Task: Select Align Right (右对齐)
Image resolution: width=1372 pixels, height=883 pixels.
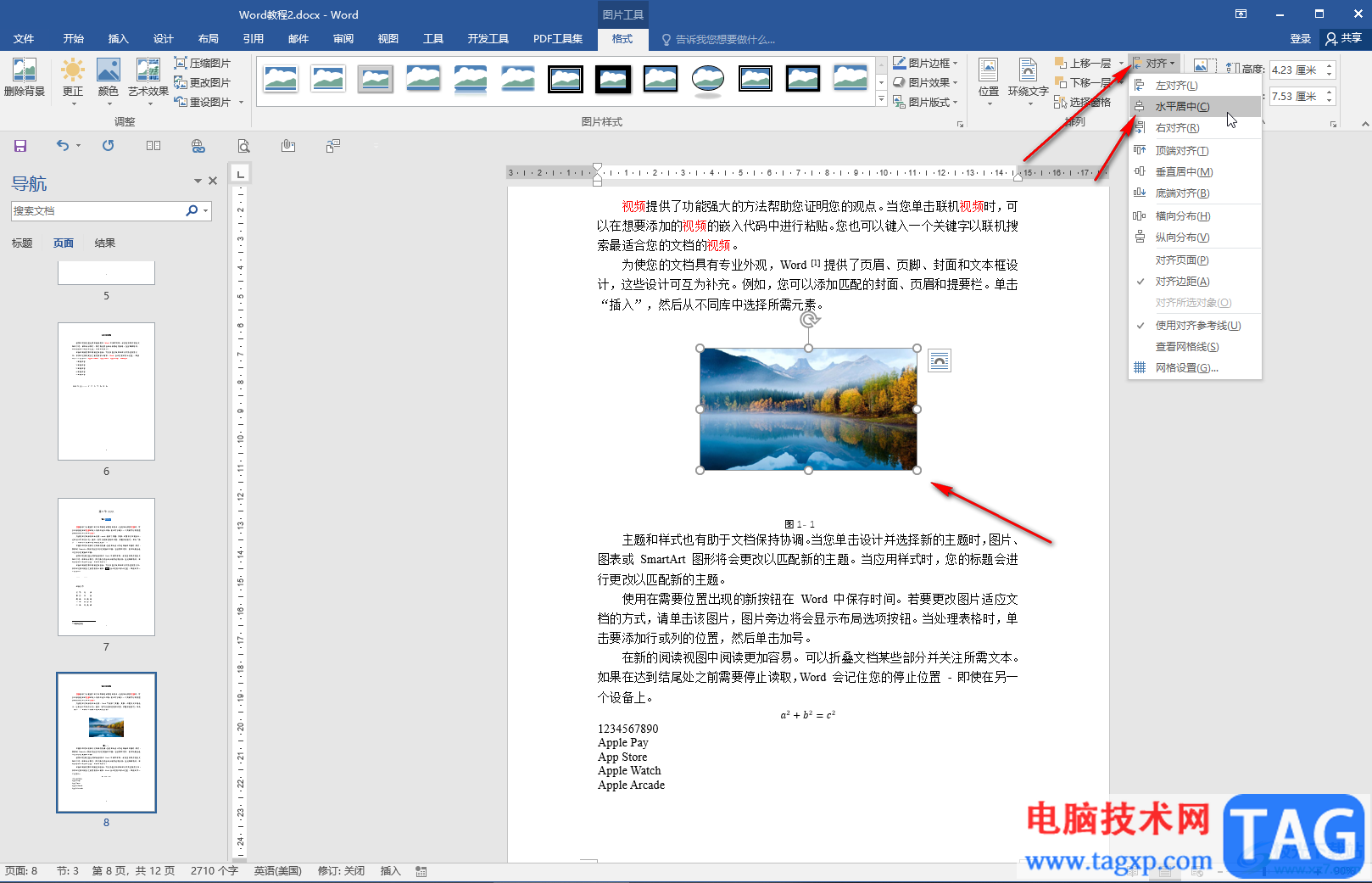Action: tap(1195, 128)
